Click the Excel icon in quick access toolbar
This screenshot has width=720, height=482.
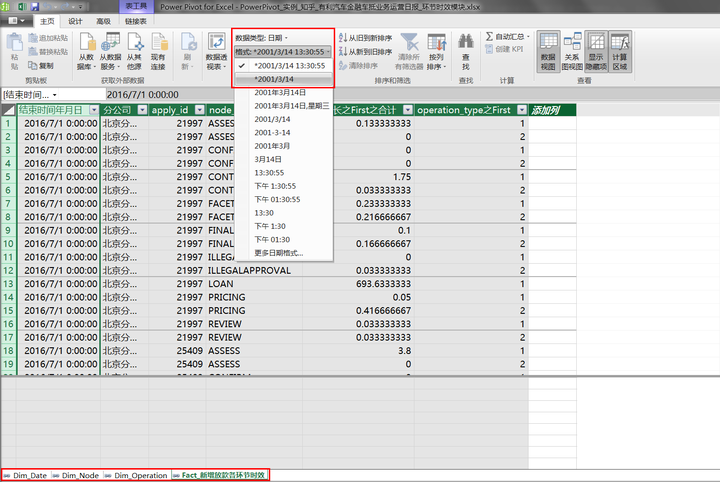pyautogui.click(x=22, y=6)
